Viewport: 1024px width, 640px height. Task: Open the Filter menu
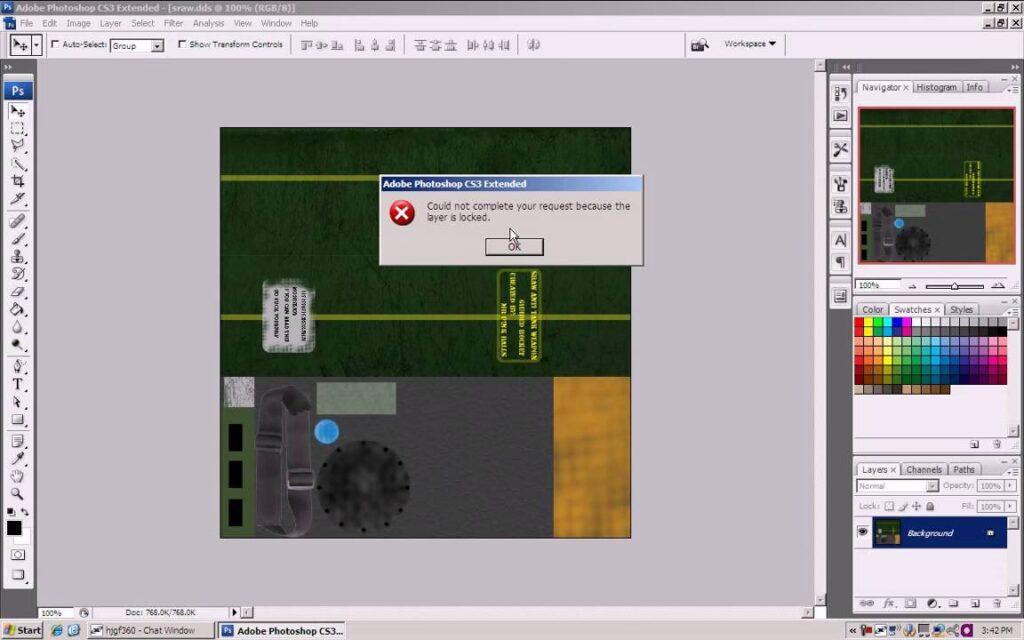[x=174, y=23]
